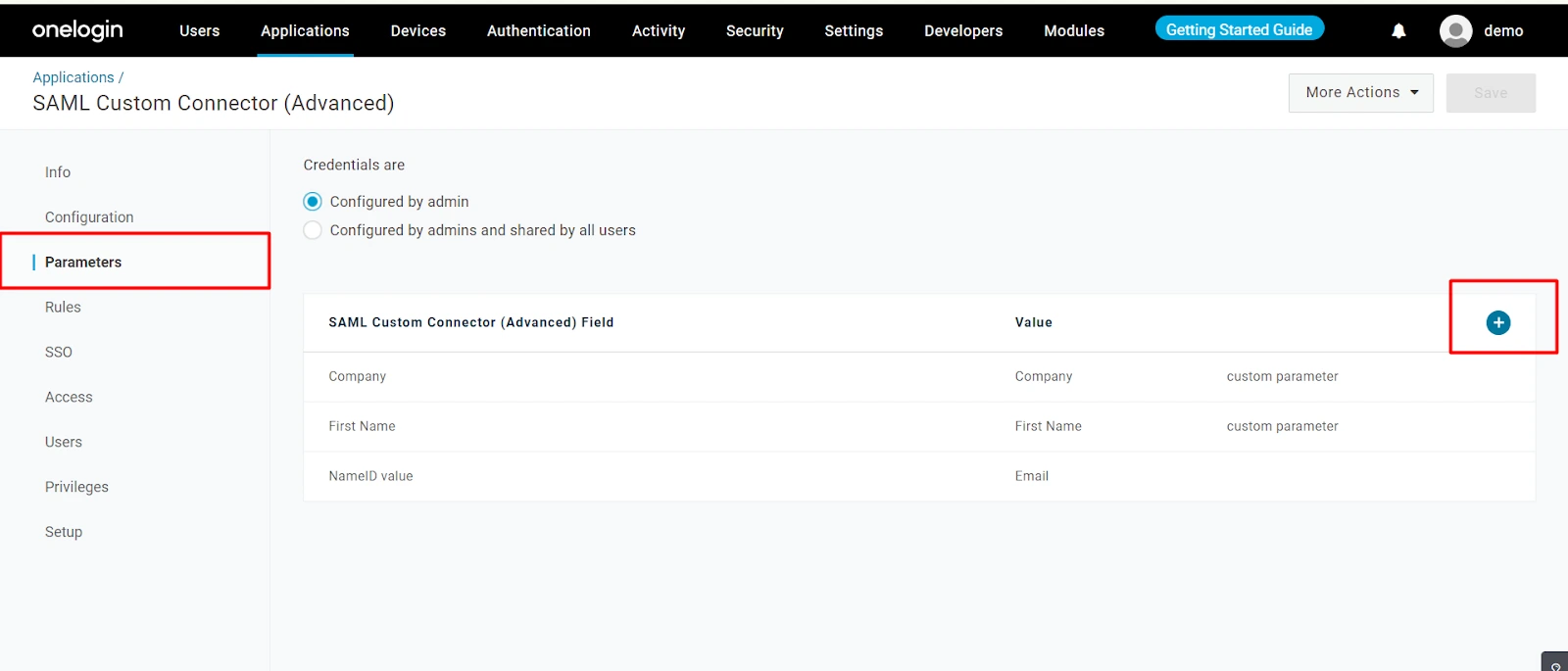
Task: Open the Settings menu
Action: [x=854, y=30]
